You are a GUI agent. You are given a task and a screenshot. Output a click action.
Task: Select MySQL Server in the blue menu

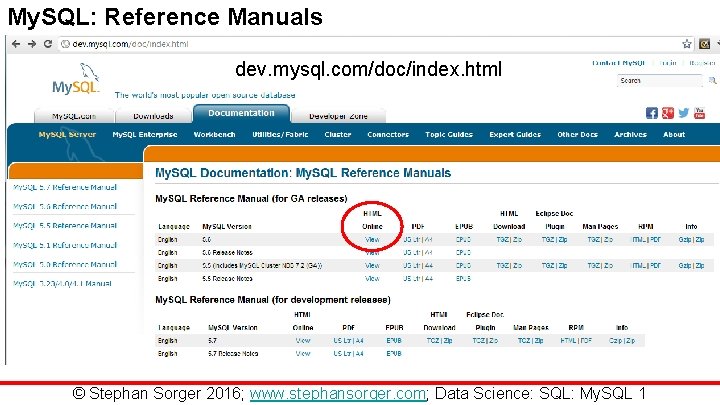click(68, 135)
